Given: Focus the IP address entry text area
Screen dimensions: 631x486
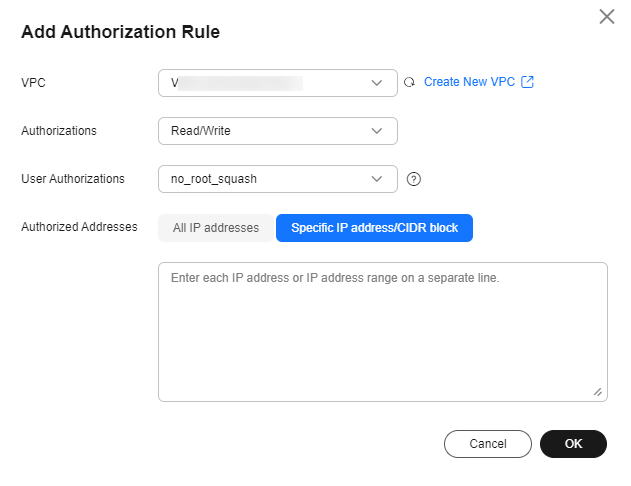Looking at the screenshot, I should tap(382, 332).
